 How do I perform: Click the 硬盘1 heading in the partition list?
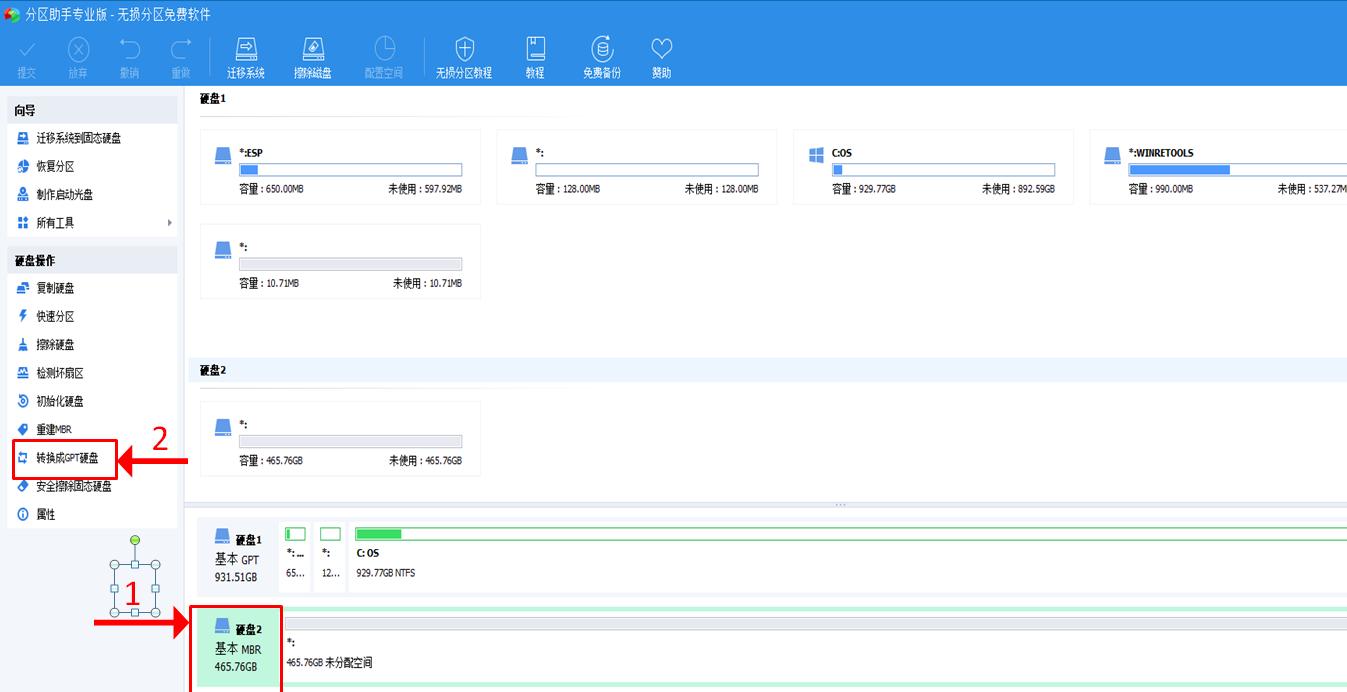click(x=213, y=99)
